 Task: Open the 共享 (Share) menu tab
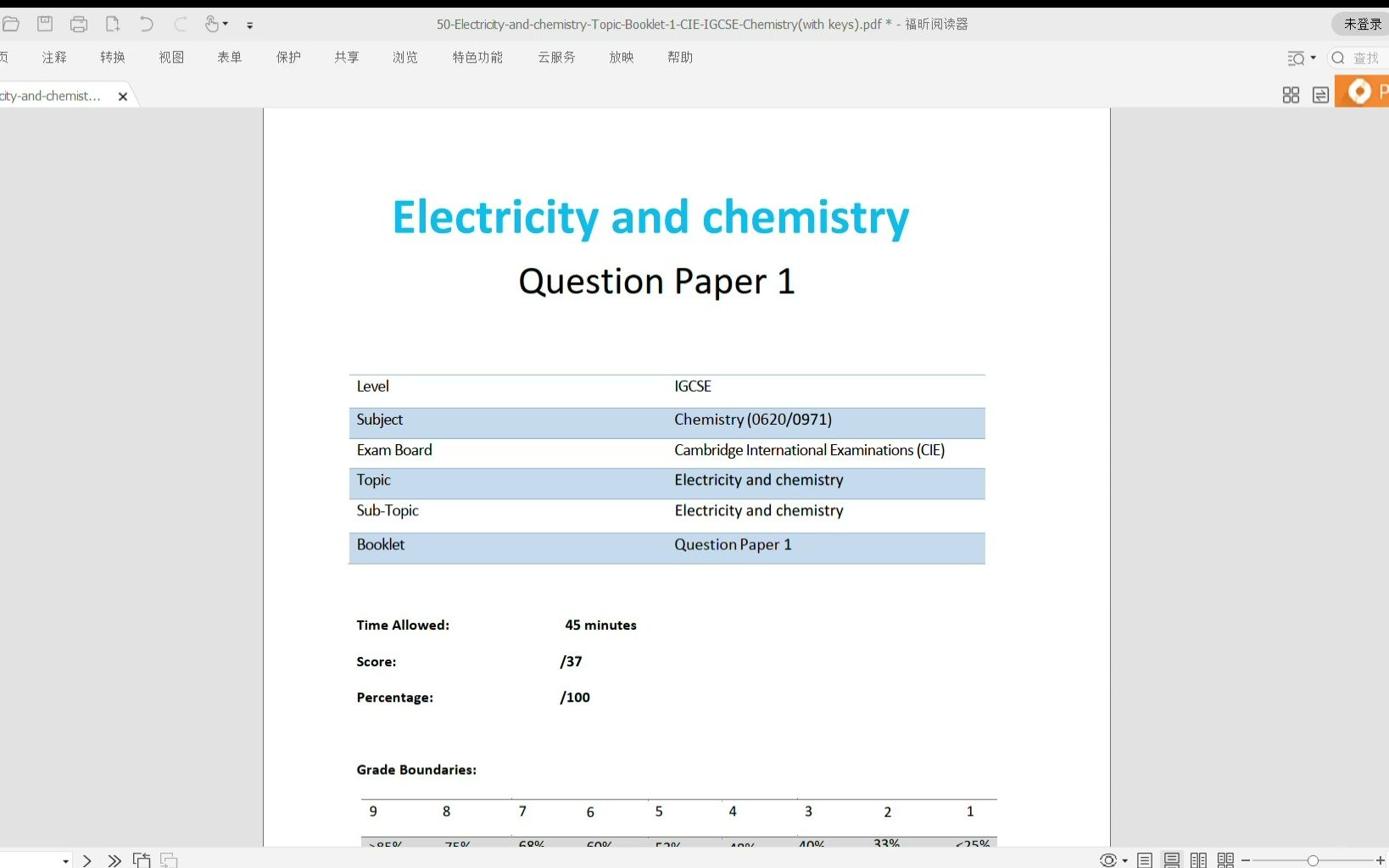pyautogui.click(x=347, y=57)
